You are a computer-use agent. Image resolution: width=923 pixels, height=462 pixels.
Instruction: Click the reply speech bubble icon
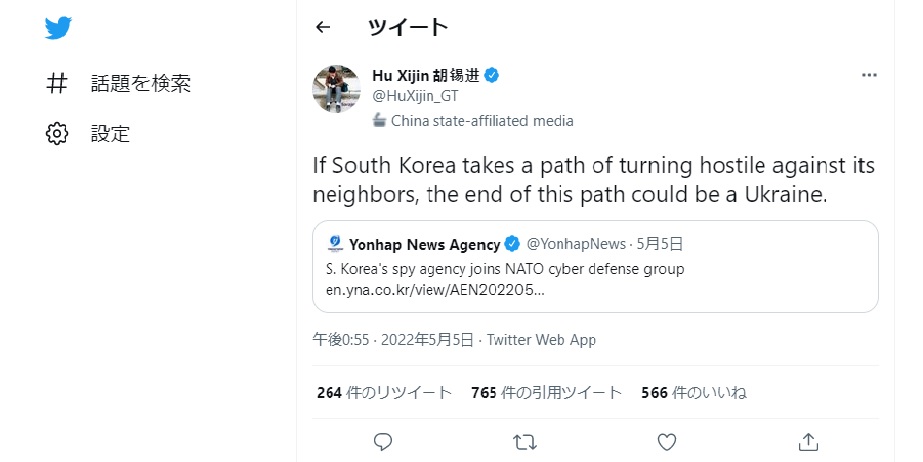(x=382, y=441)
